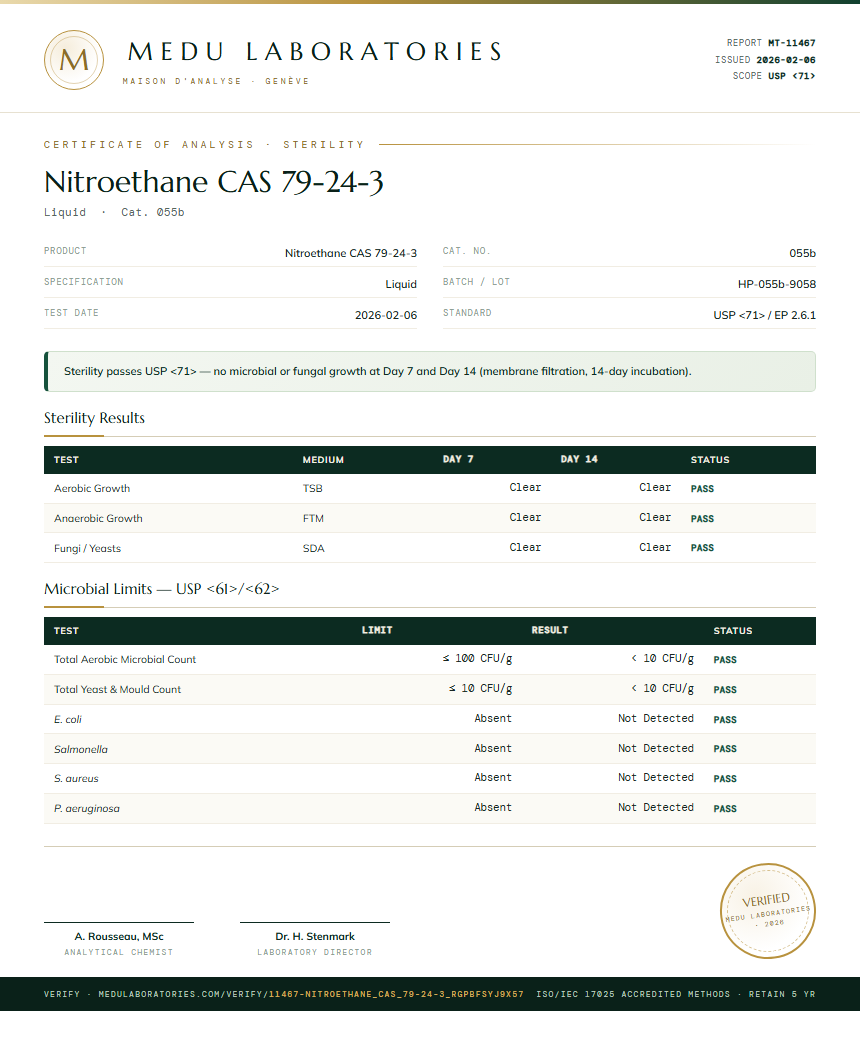Select the E. coli row label
This screenshot has height=1041, width=860.
click(x=68, y=720)
